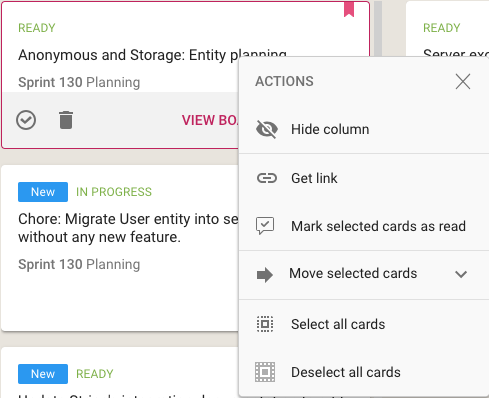Choose Hide column from Actions menu

coord(364,129)
